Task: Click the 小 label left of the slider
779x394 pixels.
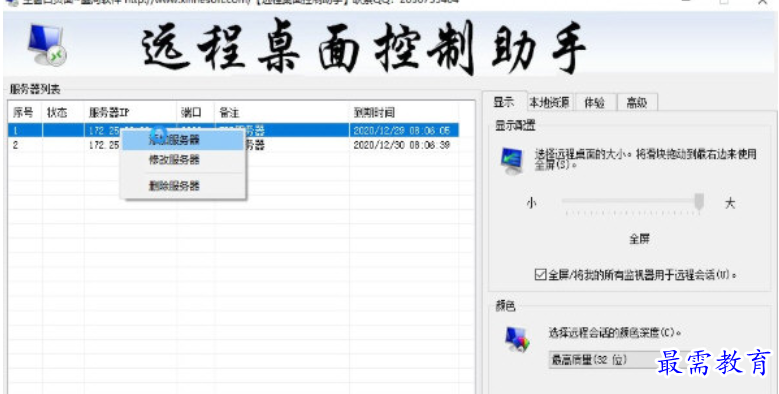Action: [x=532, y=203]
